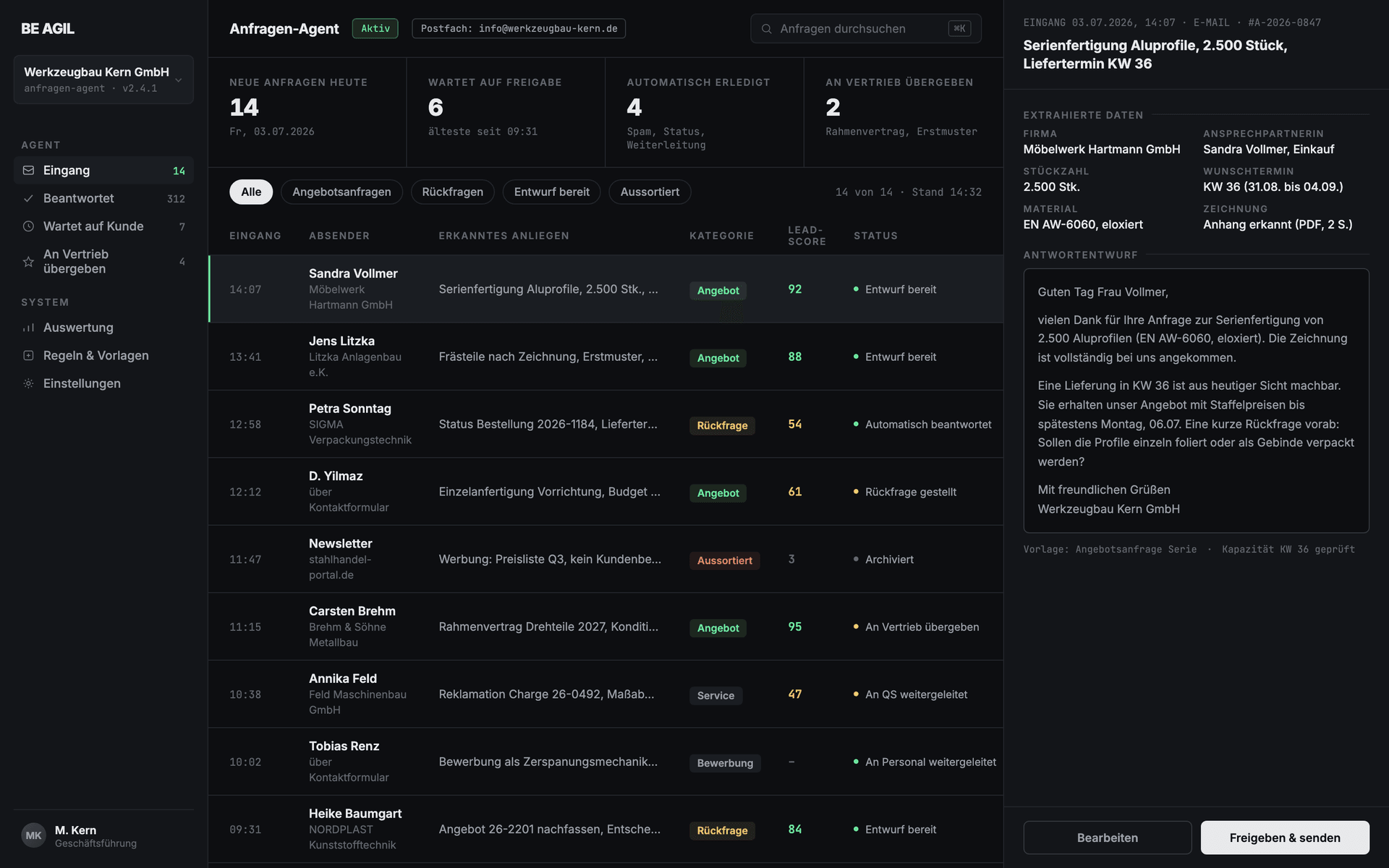The height and width of the screenshot is (868, 1389).
Task: Open D. Yilmaz Einzelanfertigung request
Action: click(x=606, y=492)
